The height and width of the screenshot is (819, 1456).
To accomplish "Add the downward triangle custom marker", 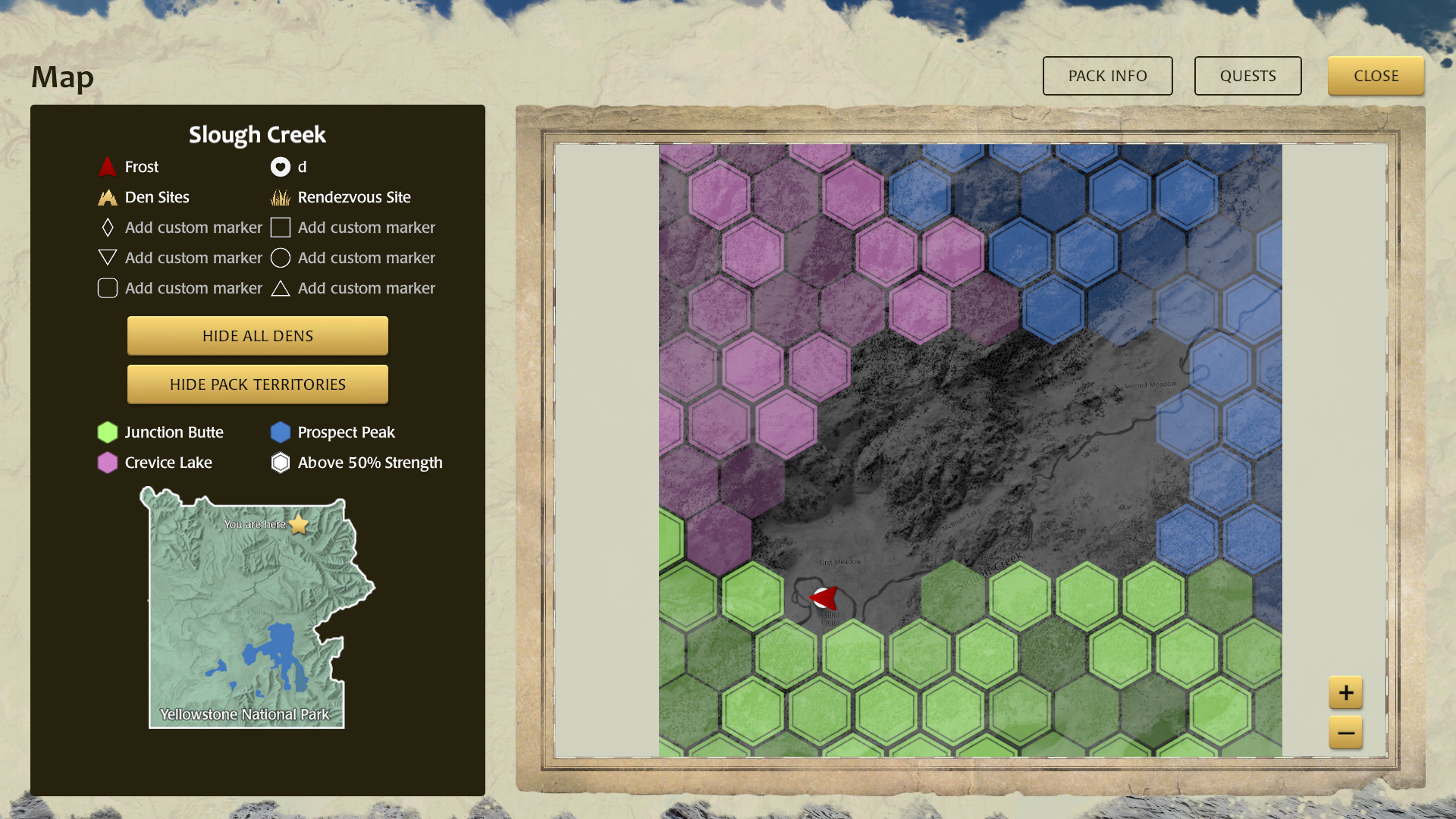I will [x=108, y=258].
